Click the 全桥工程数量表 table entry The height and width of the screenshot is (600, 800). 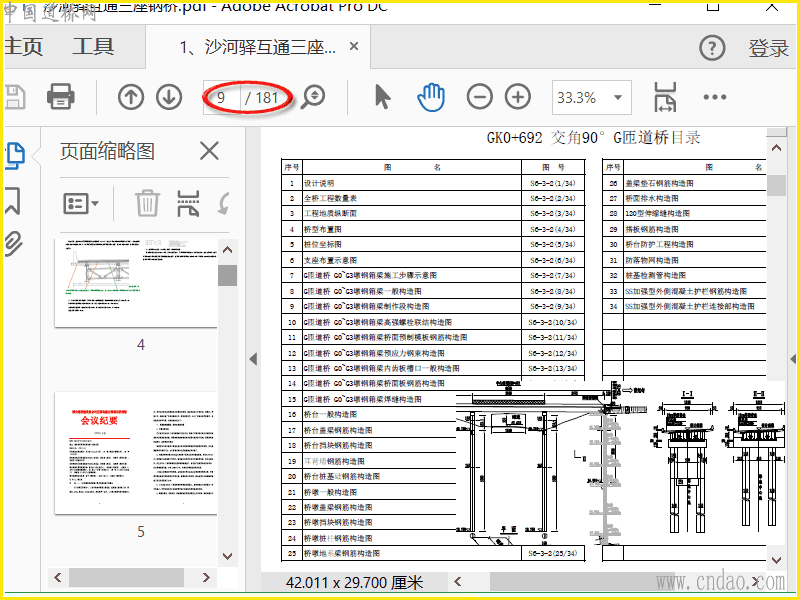pos(331,198)
